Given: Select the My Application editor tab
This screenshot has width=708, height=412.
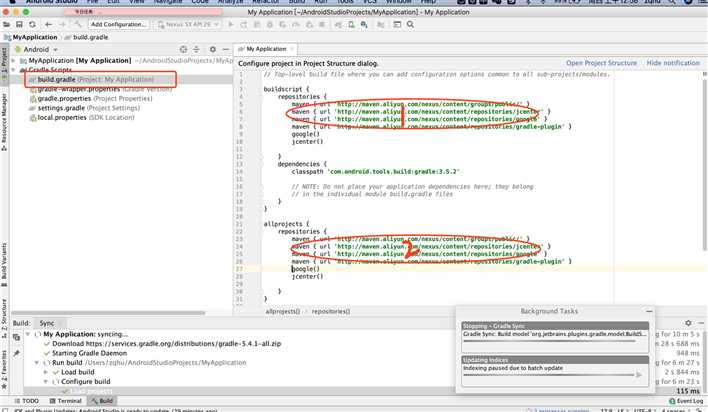Looking at the screenshot, I should coord(266,49).
